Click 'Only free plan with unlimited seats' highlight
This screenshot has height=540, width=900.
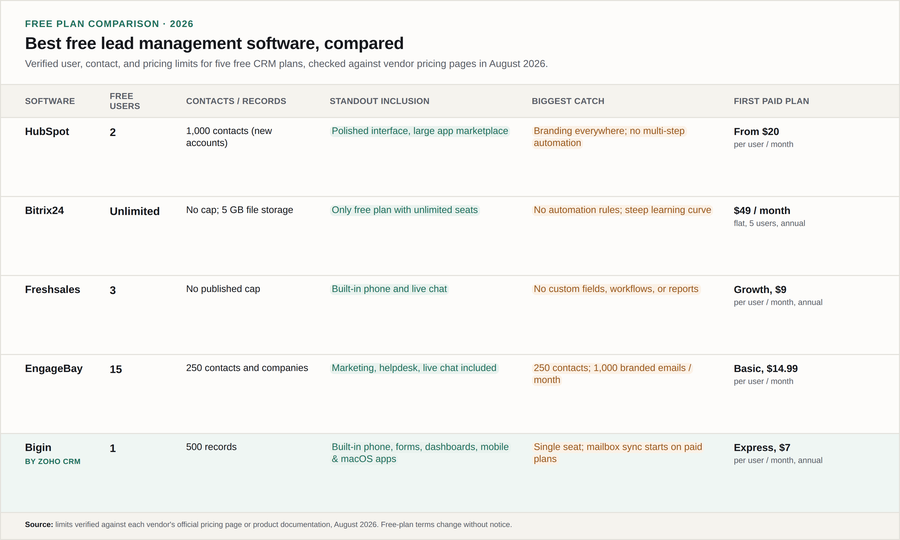tap(405, 210)
